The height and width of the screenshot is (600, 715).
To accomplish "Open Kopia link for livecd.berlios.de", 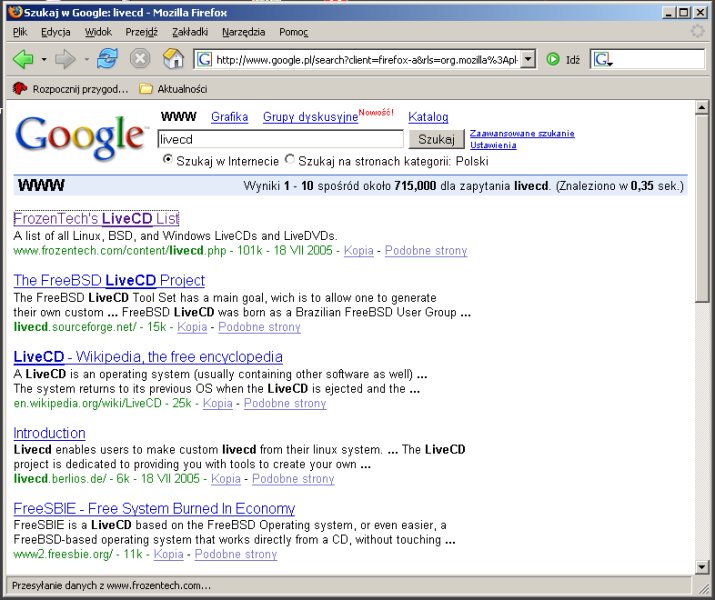I will [226, 479].
